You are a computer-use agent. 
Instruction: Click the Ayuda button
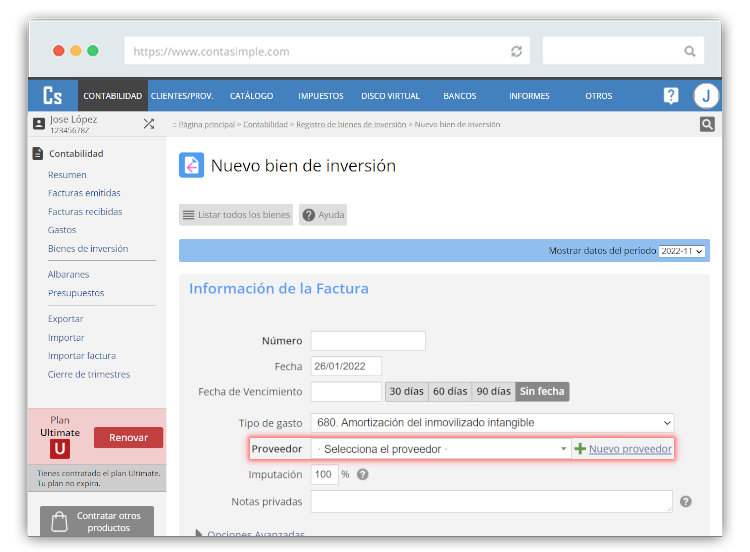click(323, 215)
